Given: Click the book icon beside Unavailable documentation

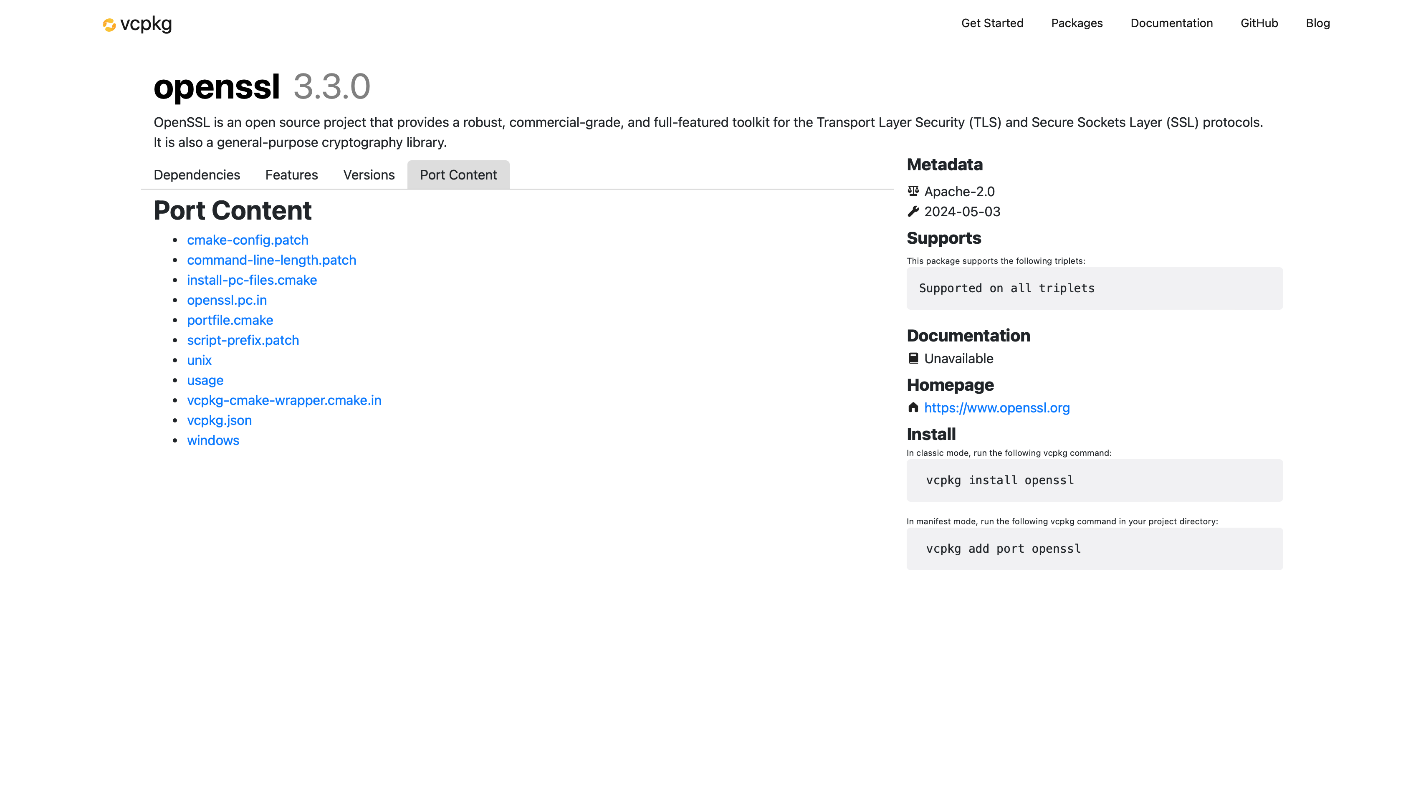Looking at the screenshot, I should (912, 358).
